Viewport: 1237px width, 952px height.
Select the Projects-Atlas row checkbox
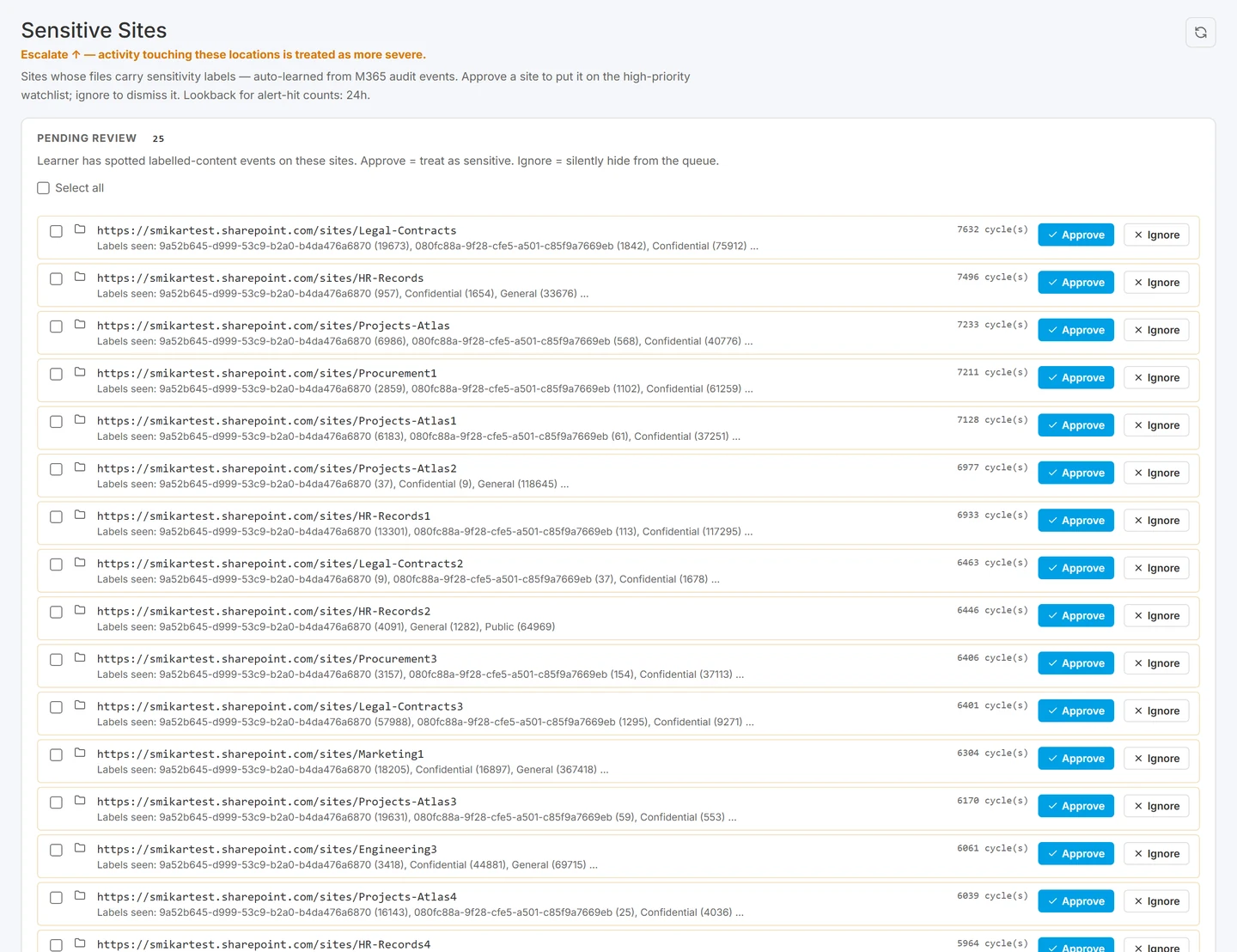[x=56, y=326]
